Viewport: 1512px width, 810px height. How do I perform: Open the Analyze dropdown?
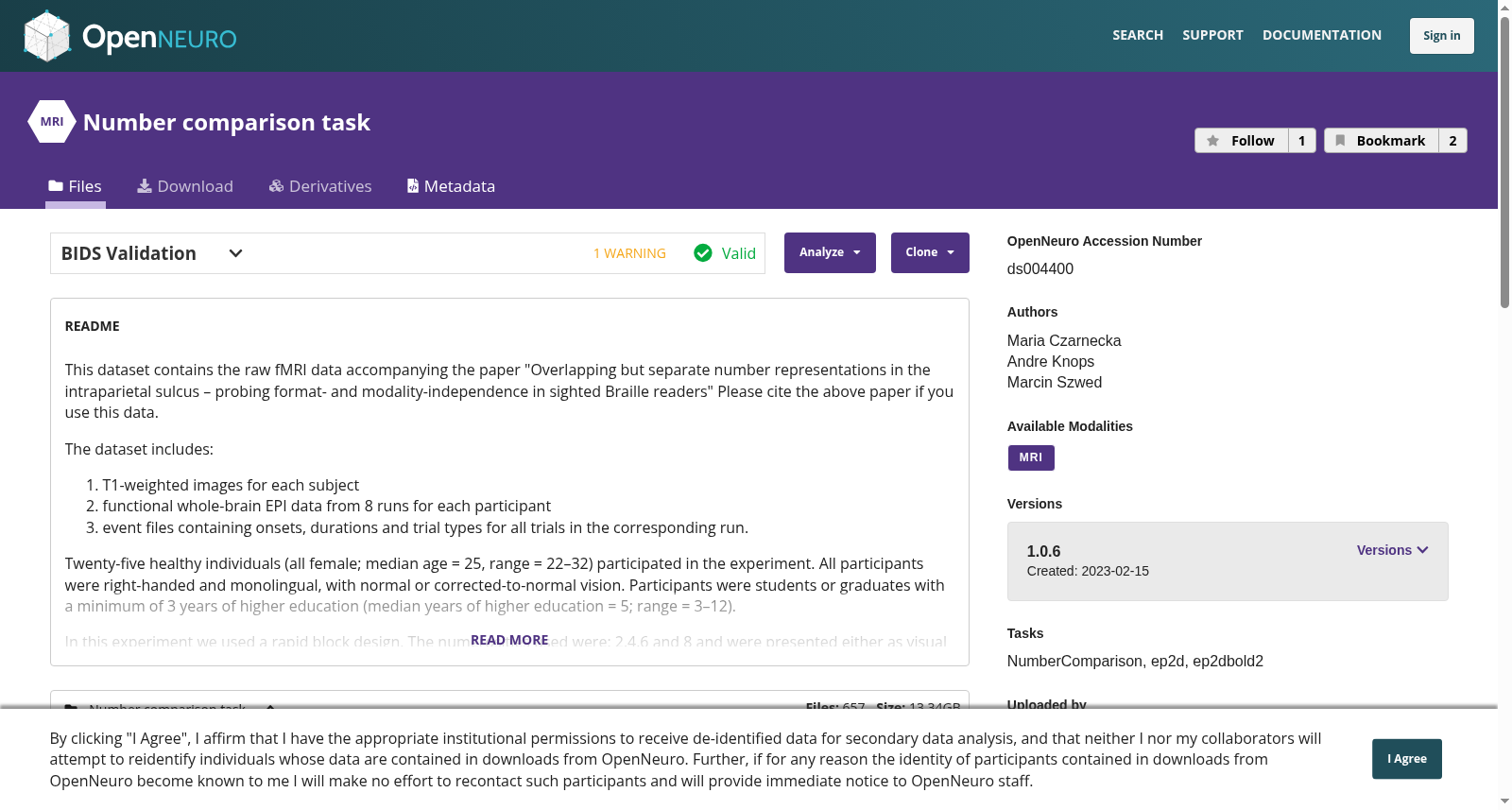[x=830, y=252]
